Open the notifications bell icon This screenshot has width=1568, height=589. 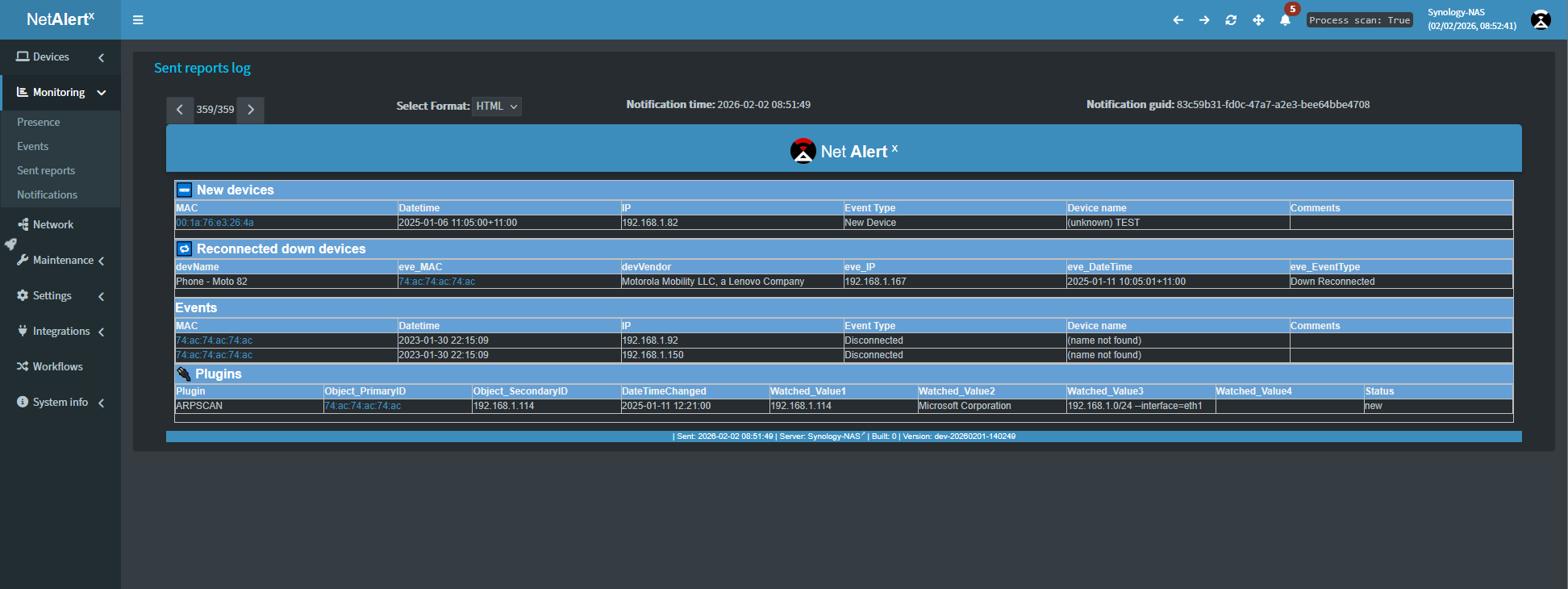(1285, 20)
